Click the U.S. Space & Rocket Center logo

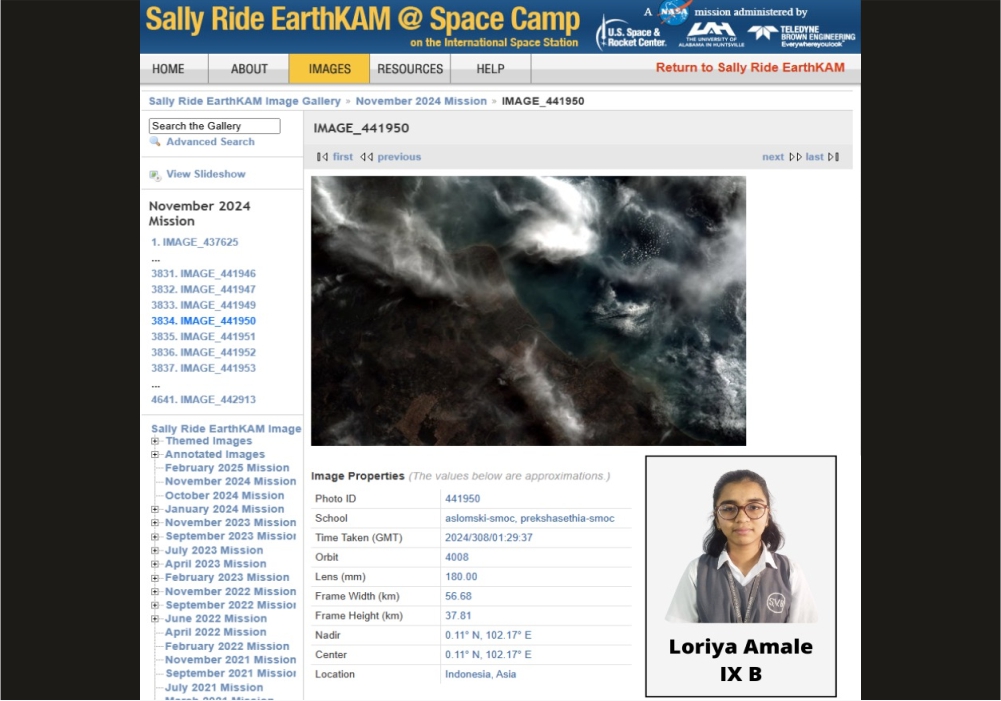(631, 36)
